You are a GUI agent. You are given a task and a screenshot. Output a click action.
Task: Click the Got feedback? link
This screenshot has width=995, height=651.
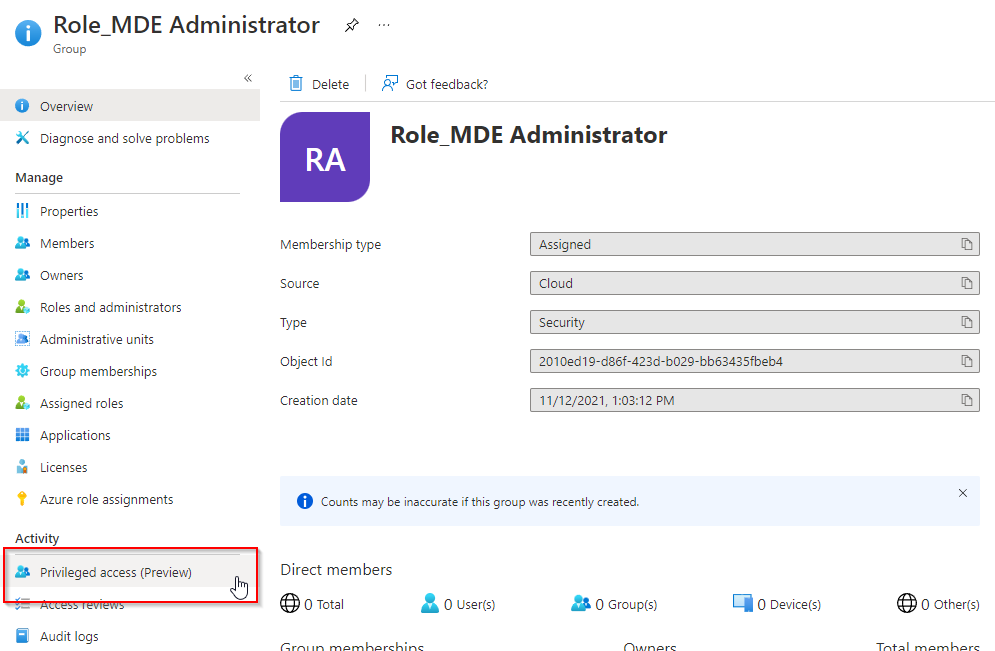tap(435, 84)
